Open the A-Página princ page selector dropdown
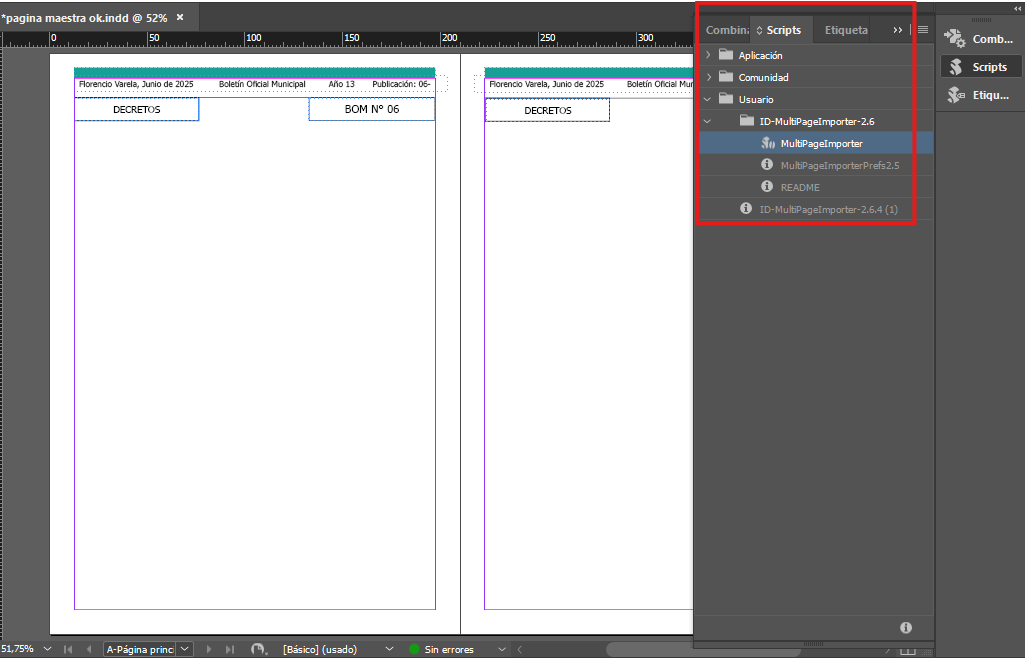Image resolution: width=1025 pixels, height=658 pixels. [184, 649]
